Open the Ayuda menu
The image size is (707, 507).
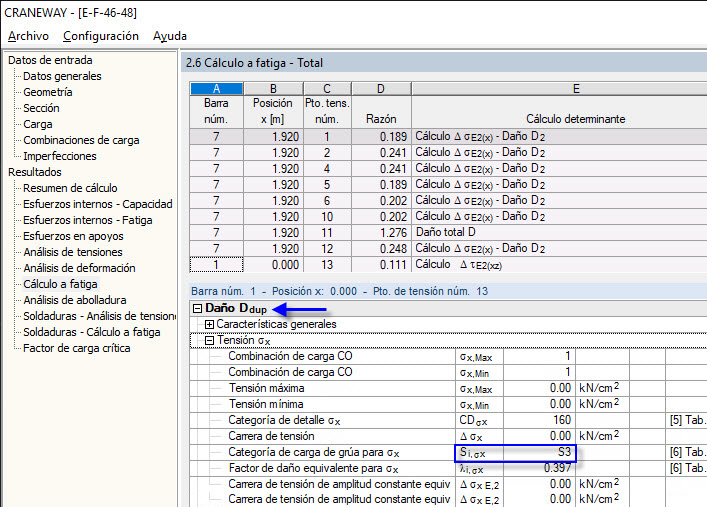pos(170,36)
